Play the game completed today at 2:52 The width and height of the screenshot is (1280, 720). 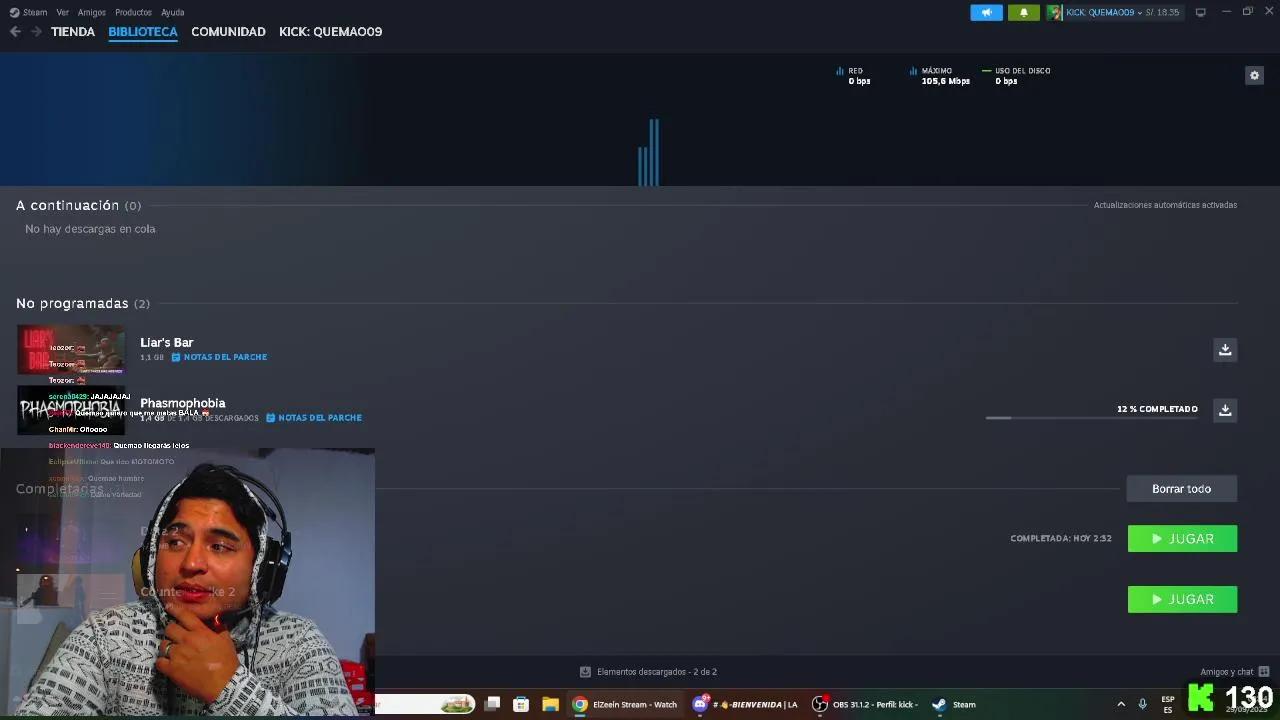1182,538
